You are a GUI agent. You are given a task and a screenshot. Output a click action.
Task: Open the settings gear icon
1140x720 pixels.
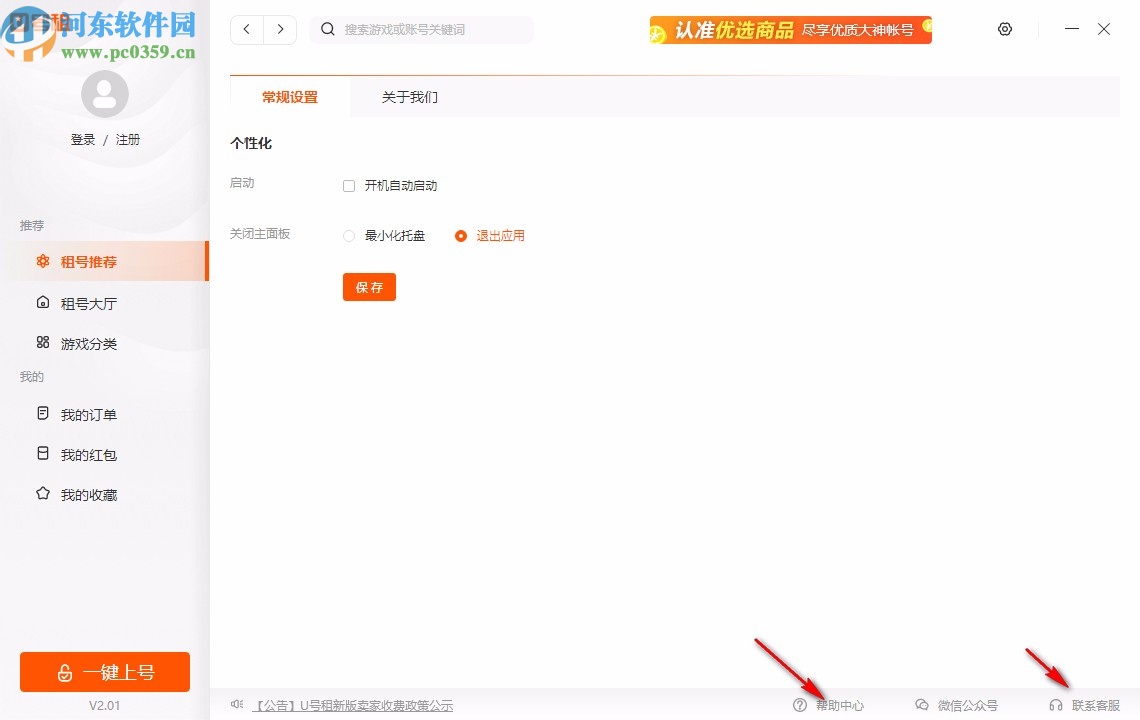coord(1005,29)
